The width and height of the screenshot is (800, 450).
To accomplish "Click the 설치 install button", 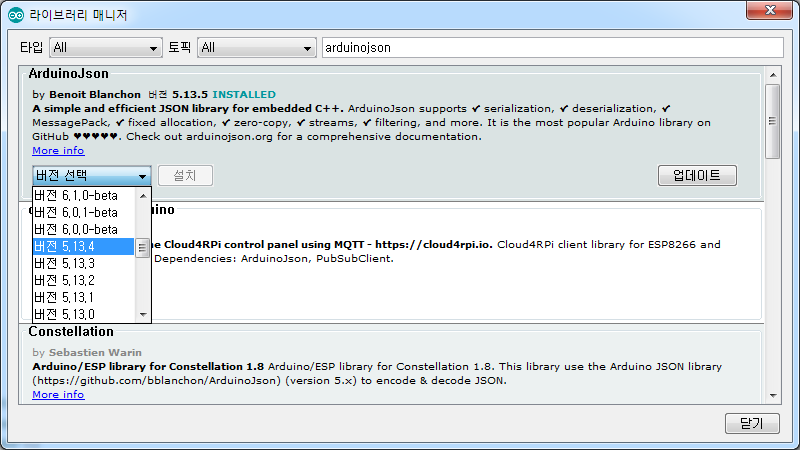I will 185,176.
